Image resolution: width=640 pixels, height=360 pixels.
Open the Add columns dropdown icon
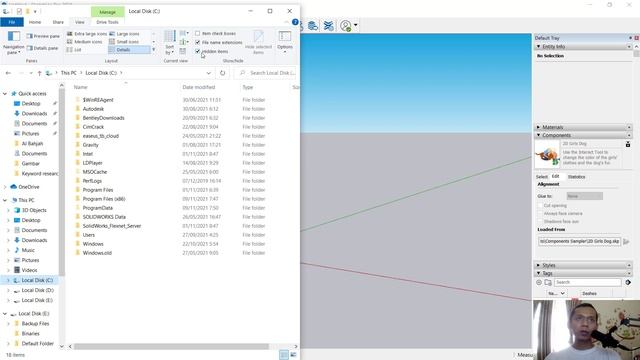point(184,42)
